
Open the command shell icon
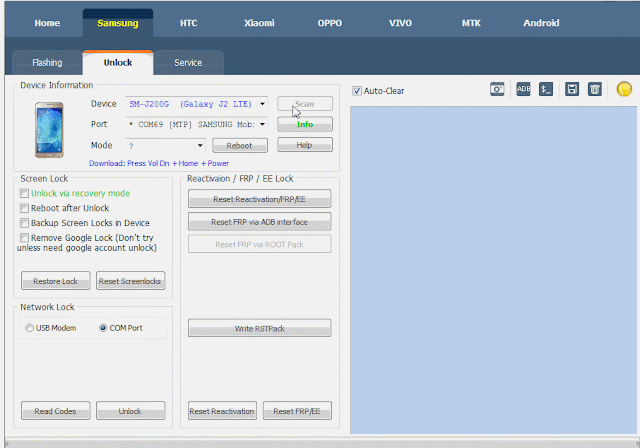(x=546, y=89)
